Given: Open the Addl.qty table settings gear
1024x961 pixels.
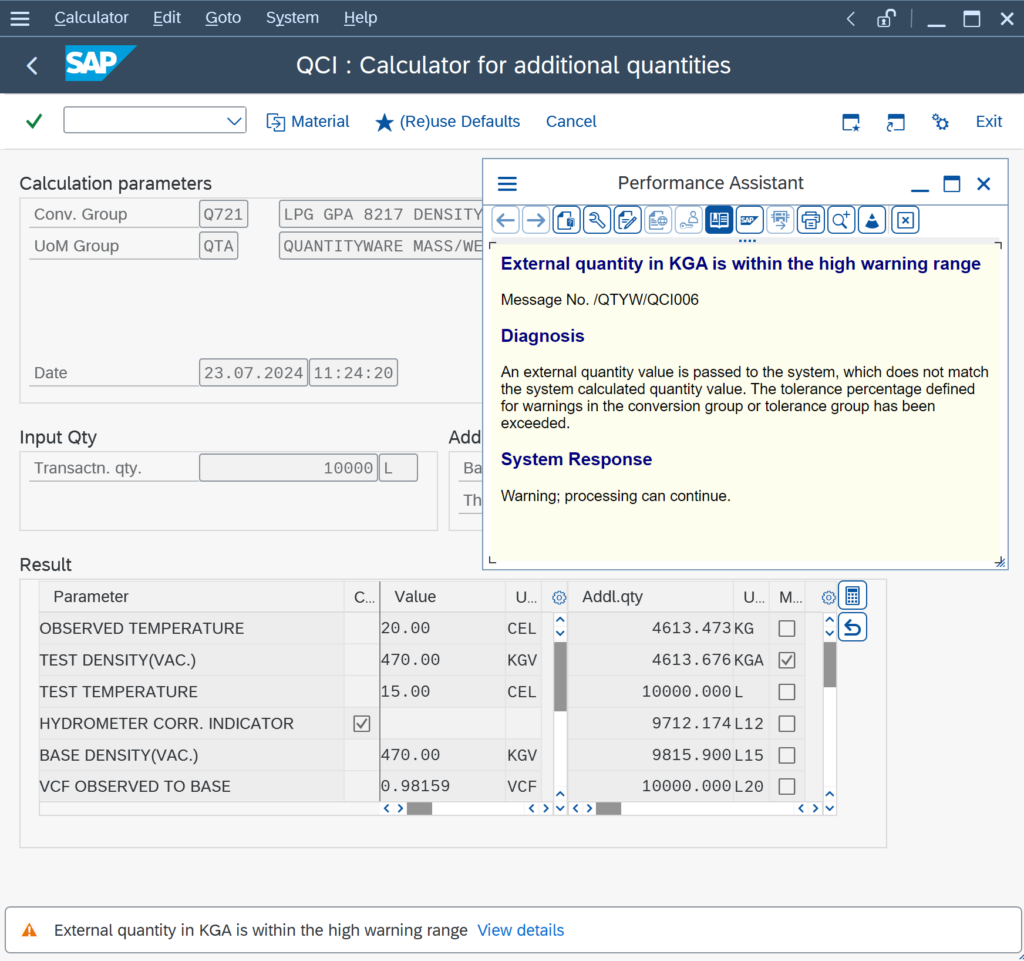Looking at the screenshot, I should coord(828,597).
